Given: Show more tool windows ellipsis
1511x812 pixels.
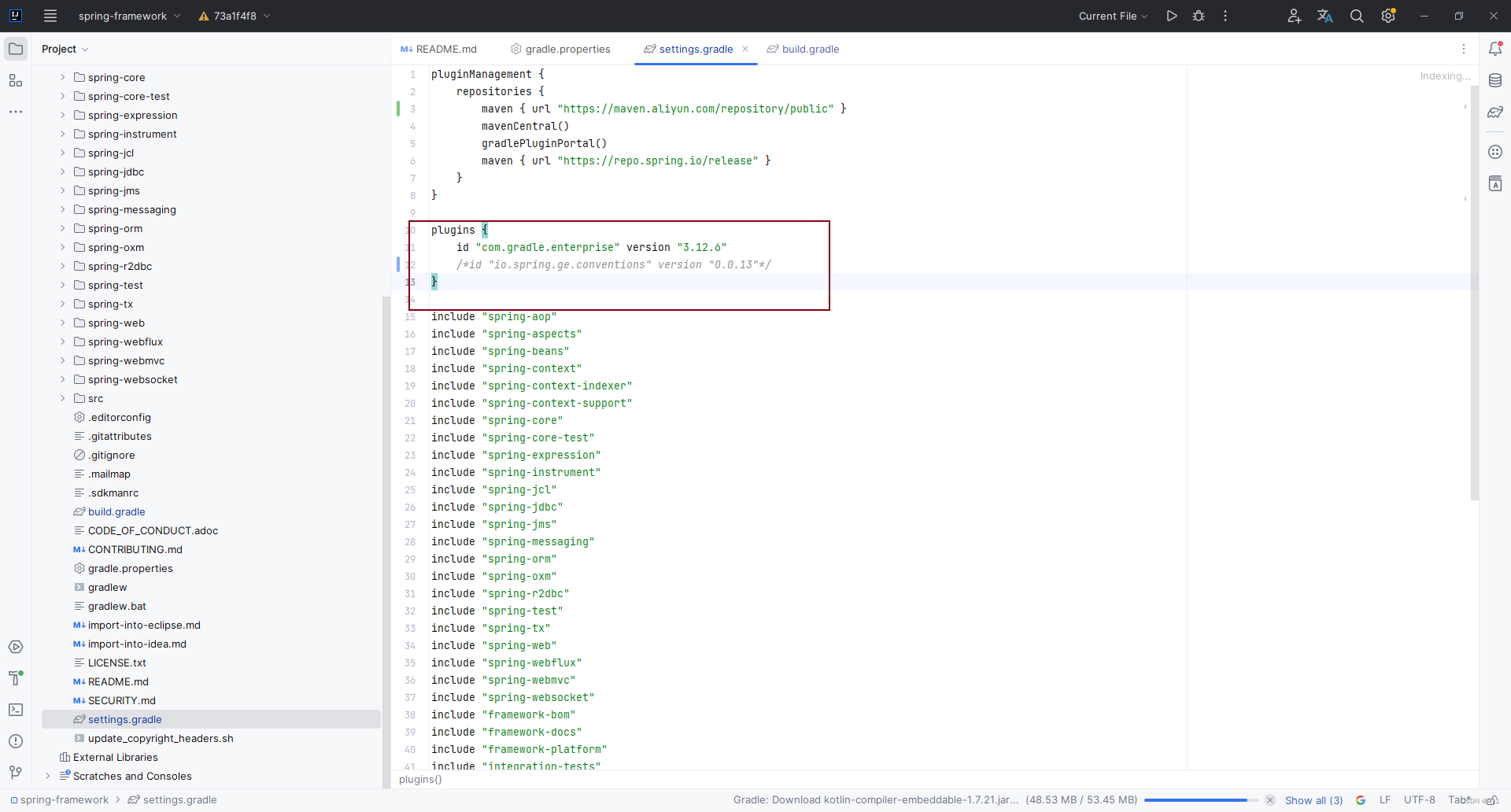Looking at the screenshot, I should (16, 112).
